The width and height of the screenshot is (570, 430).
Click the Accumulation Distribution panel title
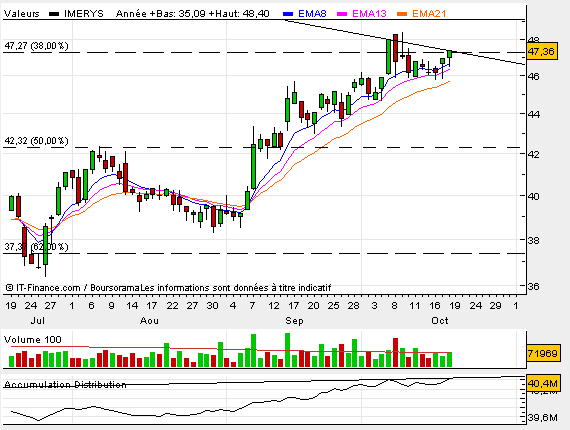tap(65, 385)
